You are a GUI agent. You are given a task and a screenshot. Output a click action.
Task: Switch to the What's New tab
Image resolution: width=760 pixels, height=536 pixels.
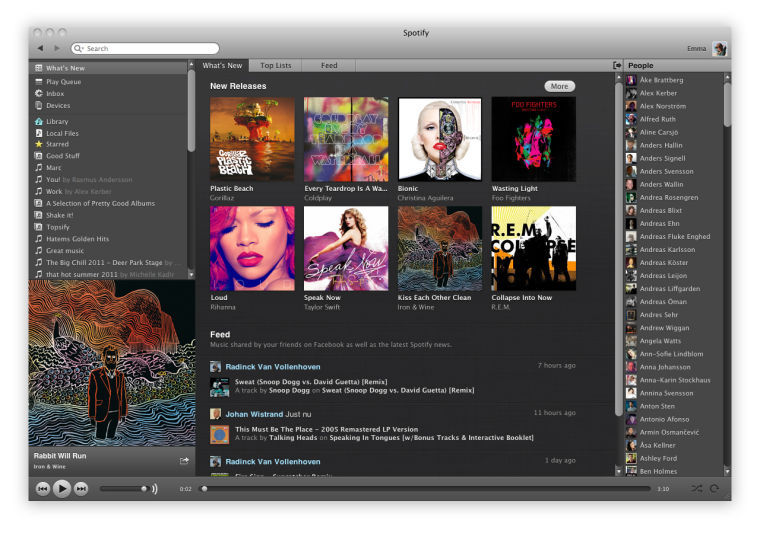[x=222, y=65]
